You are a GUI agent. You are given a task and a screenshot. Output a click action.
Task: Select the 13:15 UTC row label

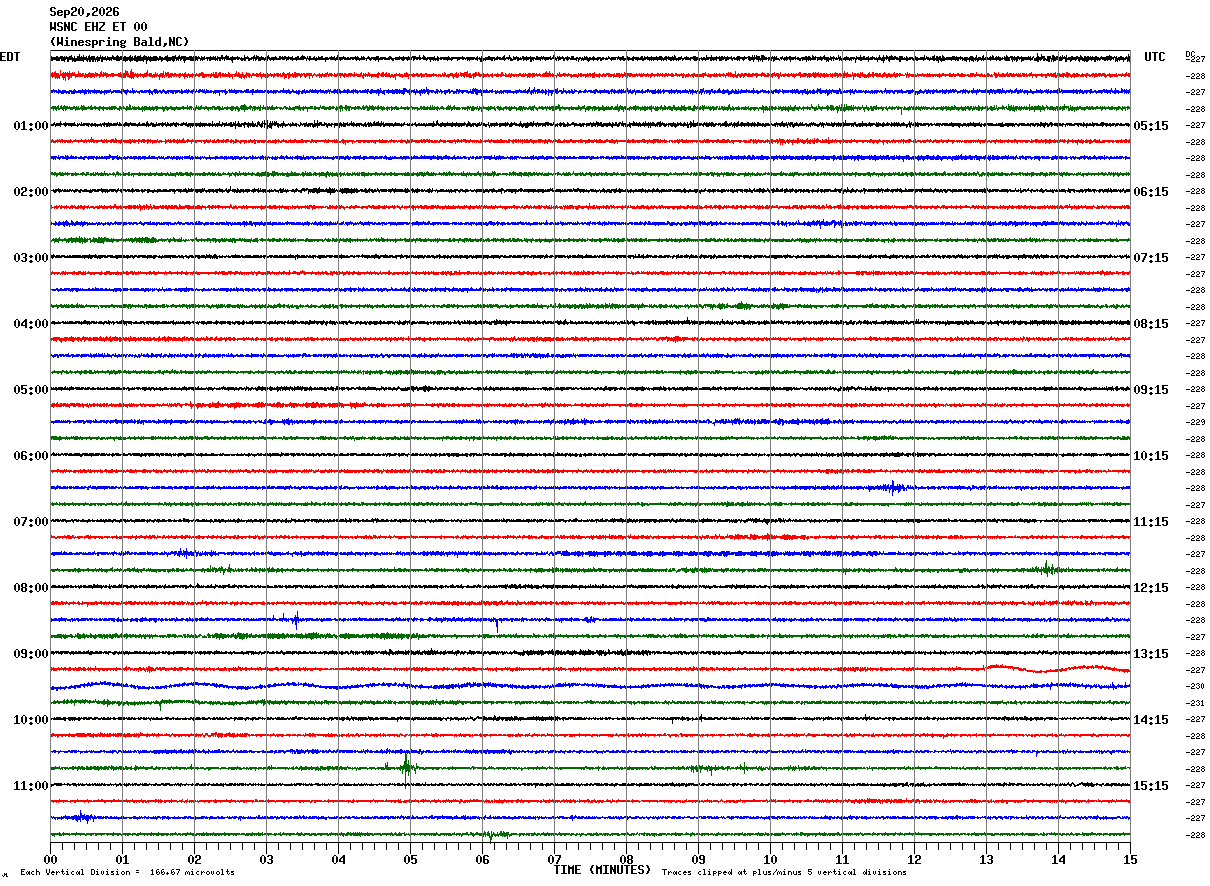(x=1150, y=654)
